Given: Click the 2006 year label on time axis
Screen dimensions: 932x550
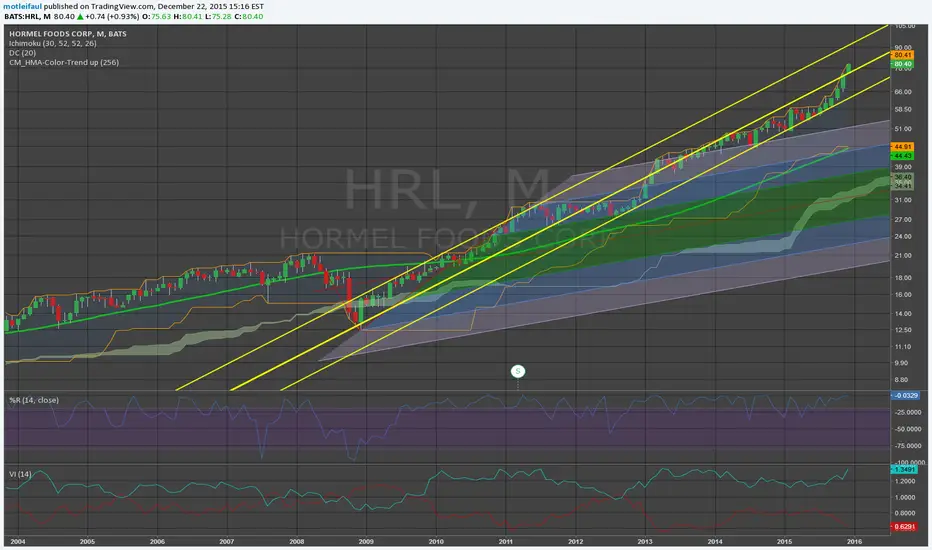Looking at the screenshot, I should point(157,542).
